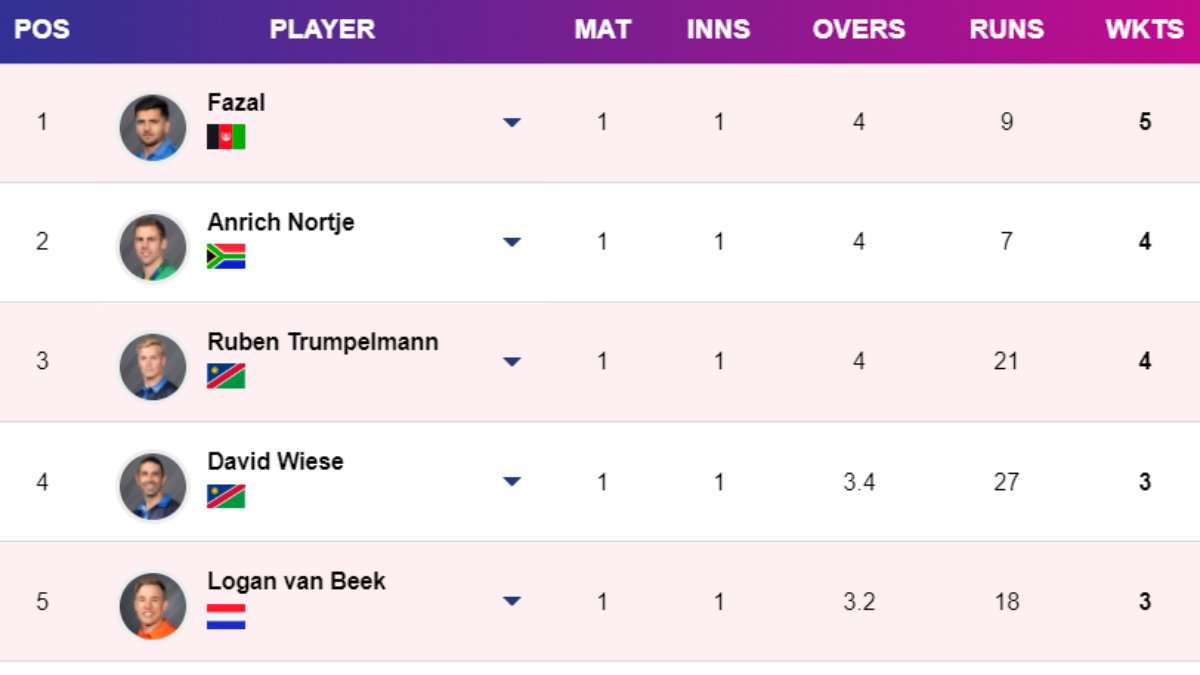Open David Wiese player name link
Screen dimensions: 1200x675
click(275, 462)
